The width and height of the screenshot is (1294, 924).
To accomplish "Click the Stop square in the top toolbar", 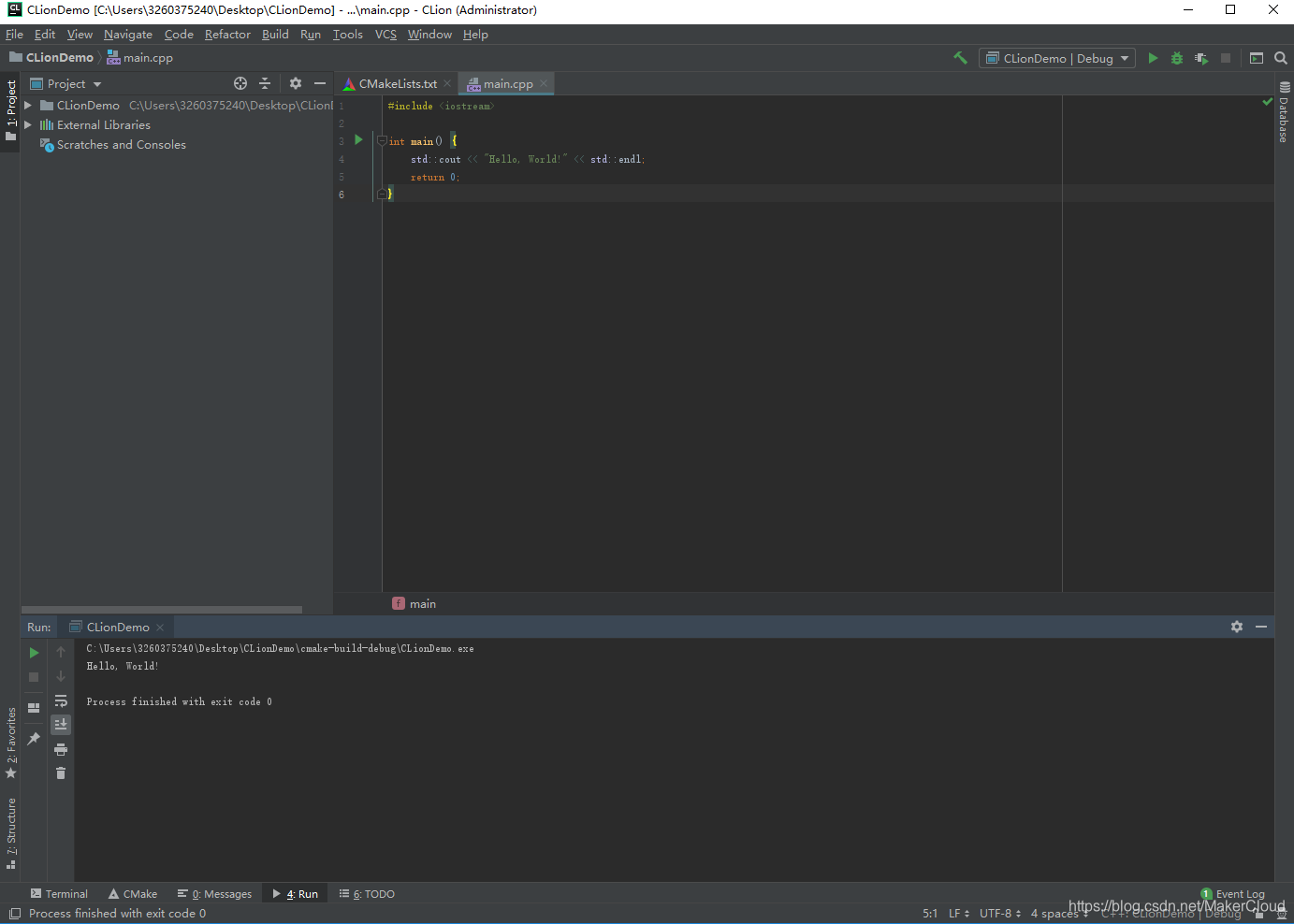I will [1226, 58].
